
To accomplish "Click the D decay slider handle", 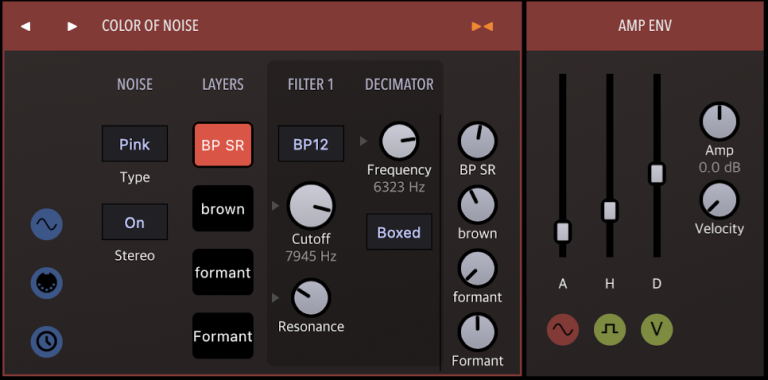I will [x=657, y=173].
